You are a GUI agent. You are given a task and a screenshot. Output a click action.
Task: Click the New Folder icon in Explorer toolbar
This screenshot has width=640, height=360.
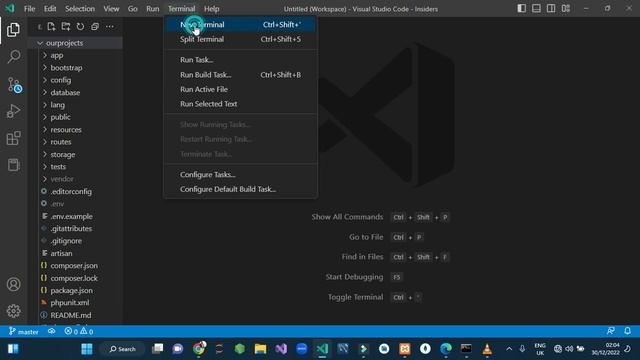[65, 27]
